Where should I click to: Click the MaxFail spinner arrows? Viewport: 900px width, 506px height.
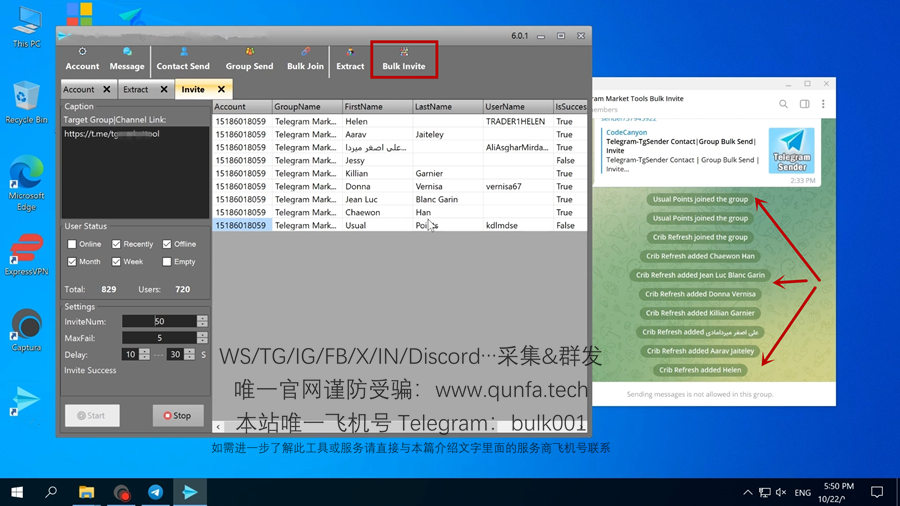click(202, 338)
